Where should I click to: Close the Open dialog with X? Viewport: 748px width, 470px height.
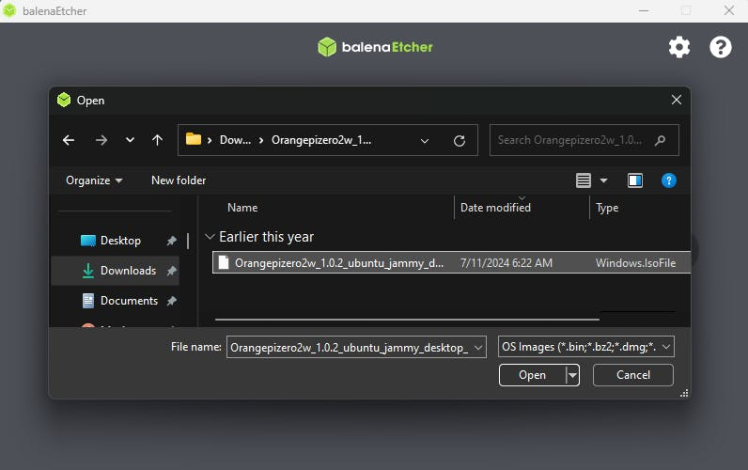676,100
